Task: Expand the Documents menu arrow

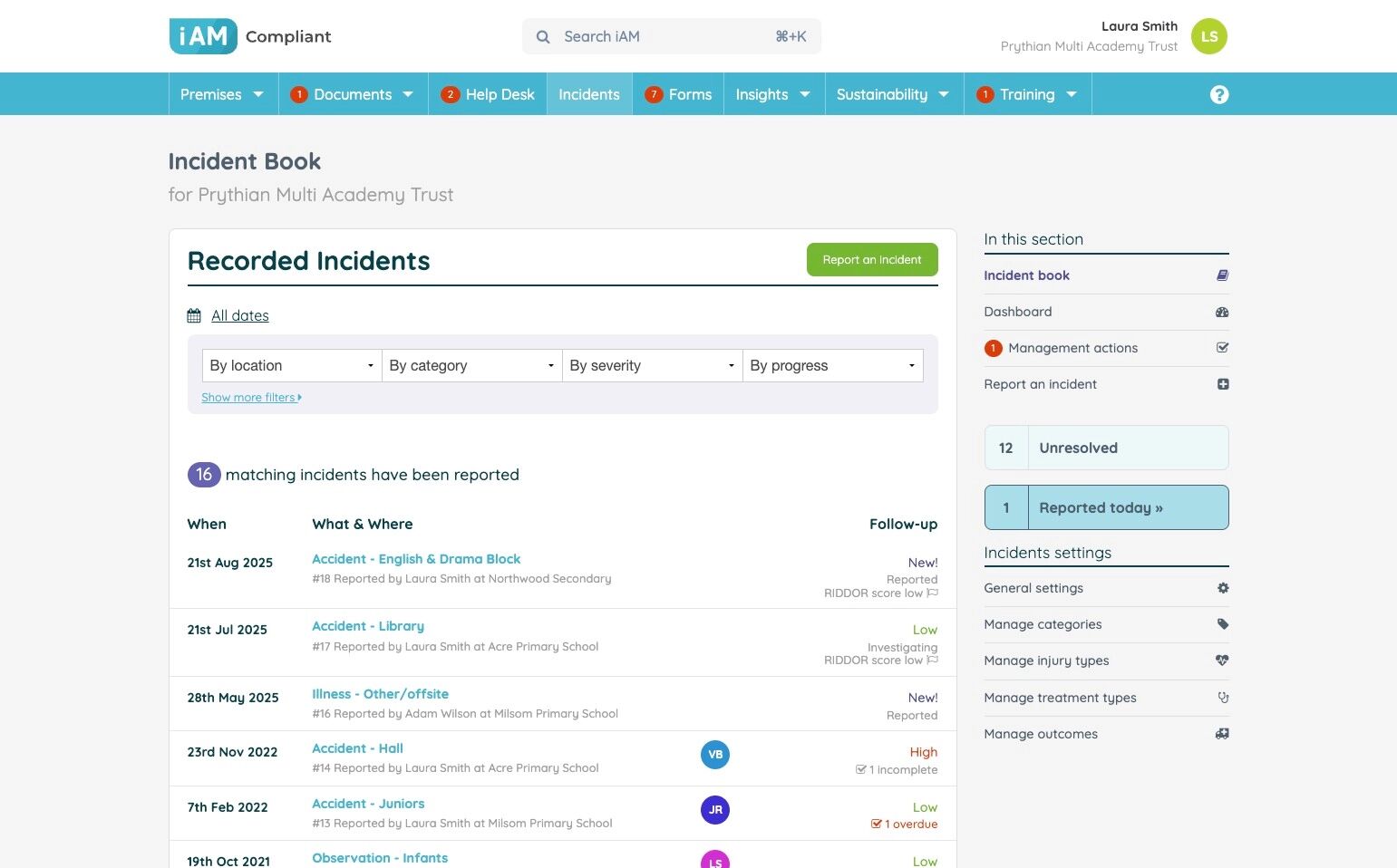Action: point(408,94)
